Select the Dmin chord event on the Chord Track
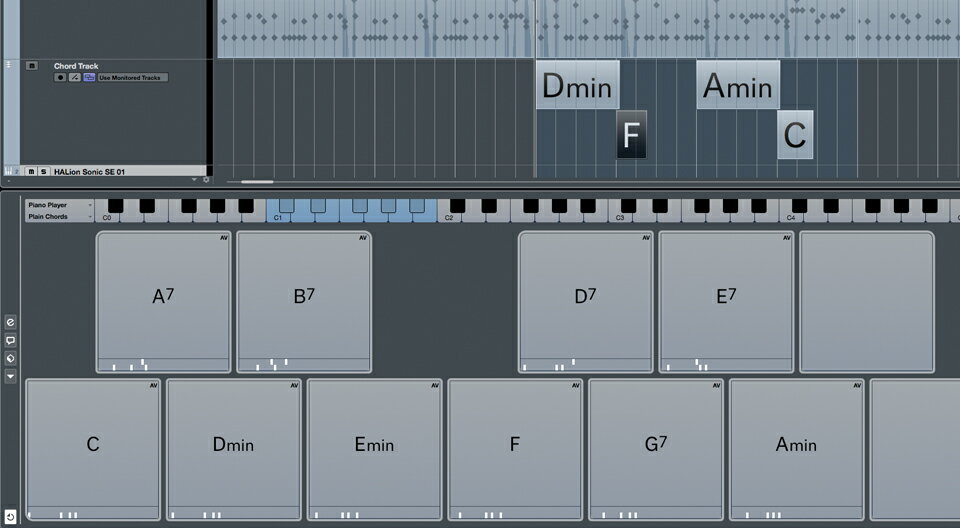Viewport: 960px width, 528px height. pos(577,85)
